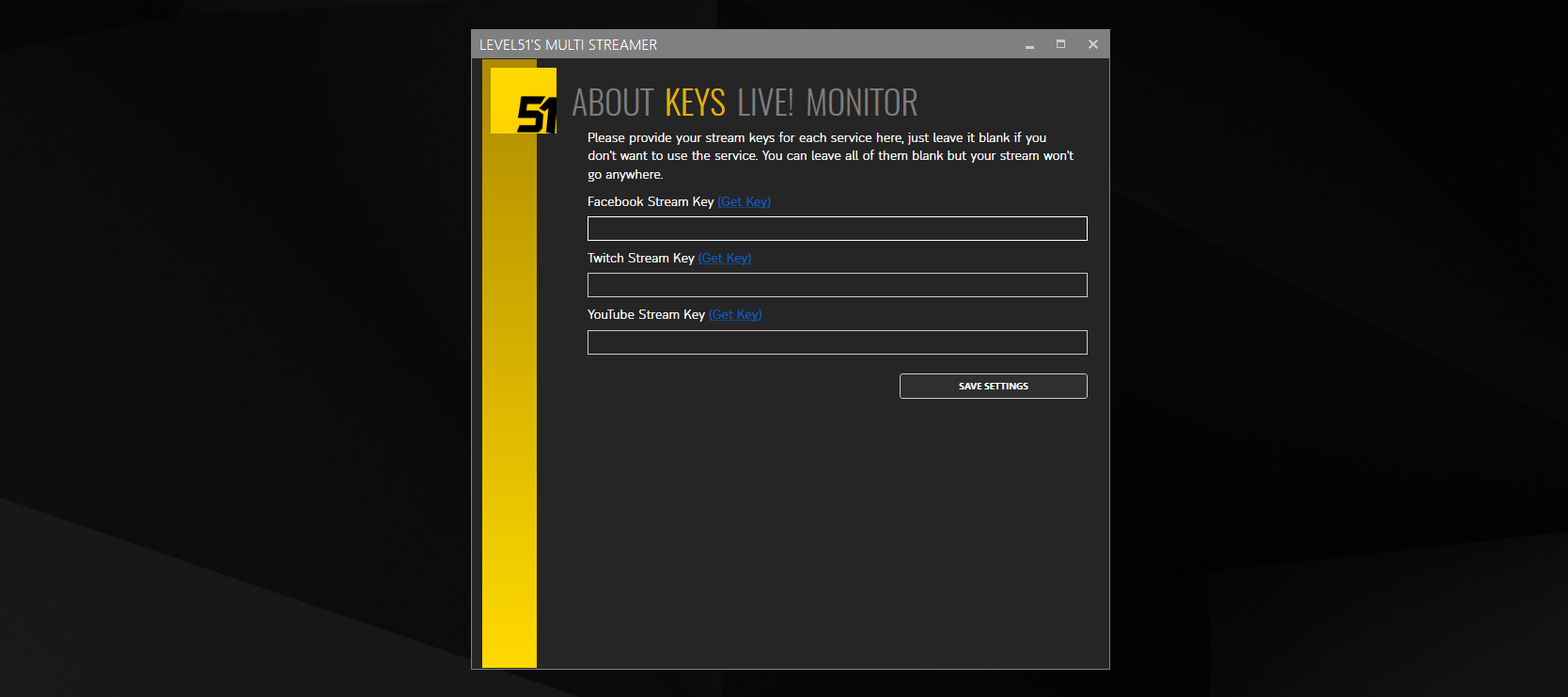1568x697 pixels.
Task: Minimize the Multi Streamer window
Action: tap(1029, 44)
